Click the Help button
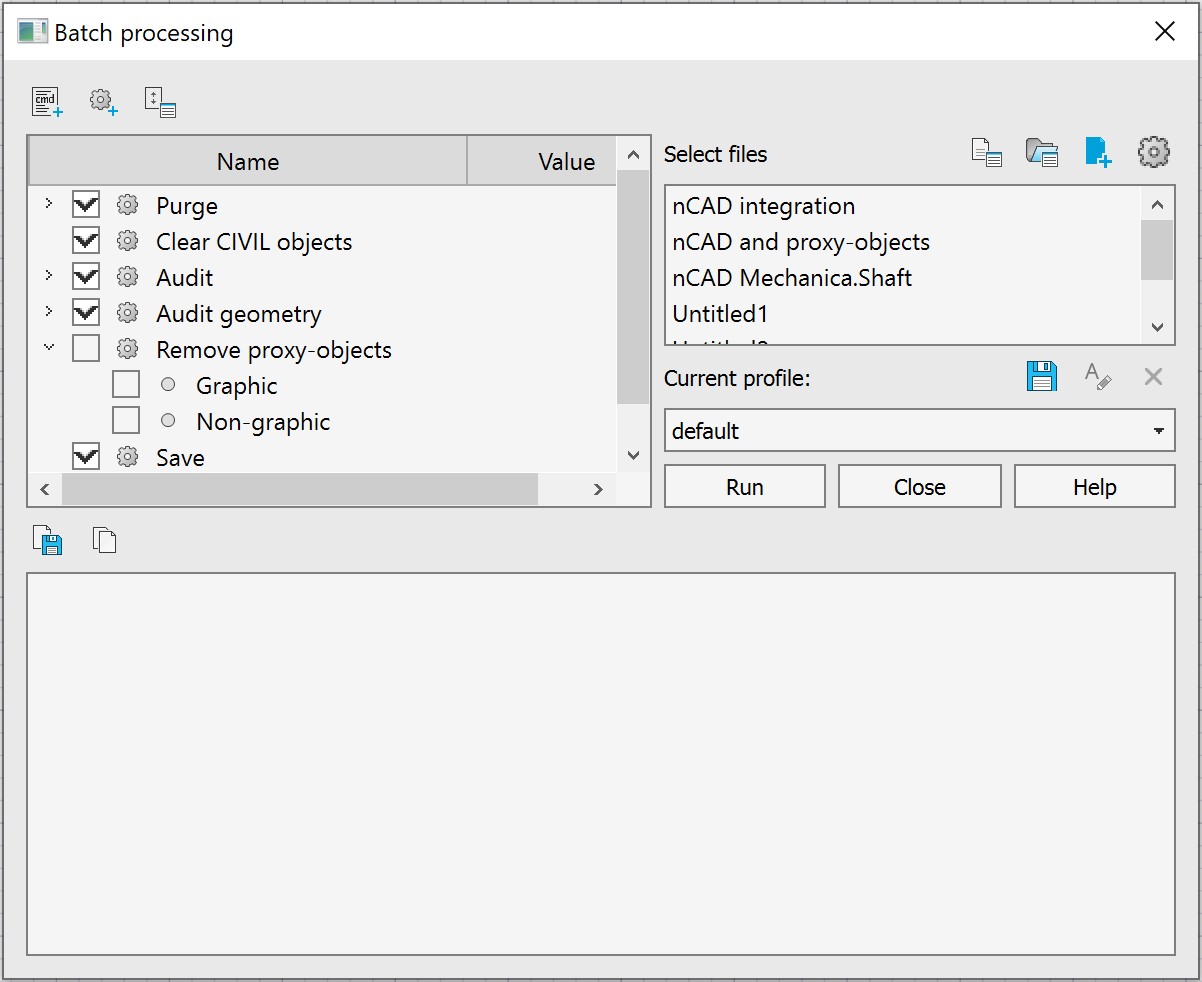Screen dimensions: 1202x982 coord(1094,487)
